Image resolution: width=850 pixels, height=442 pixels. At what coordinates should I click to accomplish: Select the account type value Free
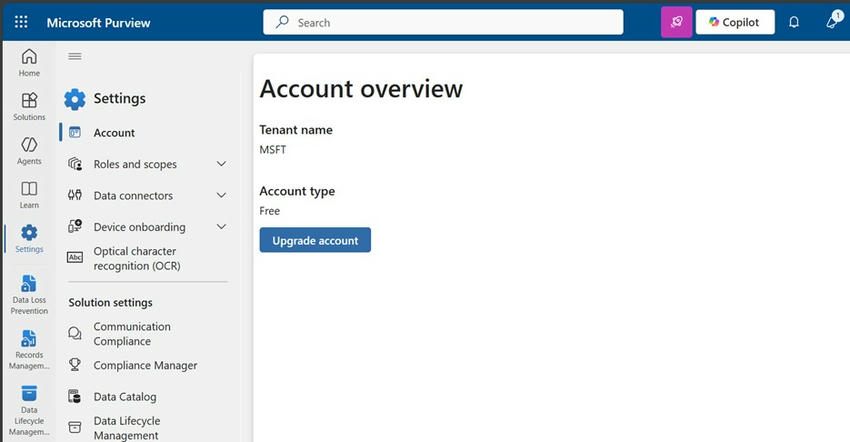(x=269, y=211)
